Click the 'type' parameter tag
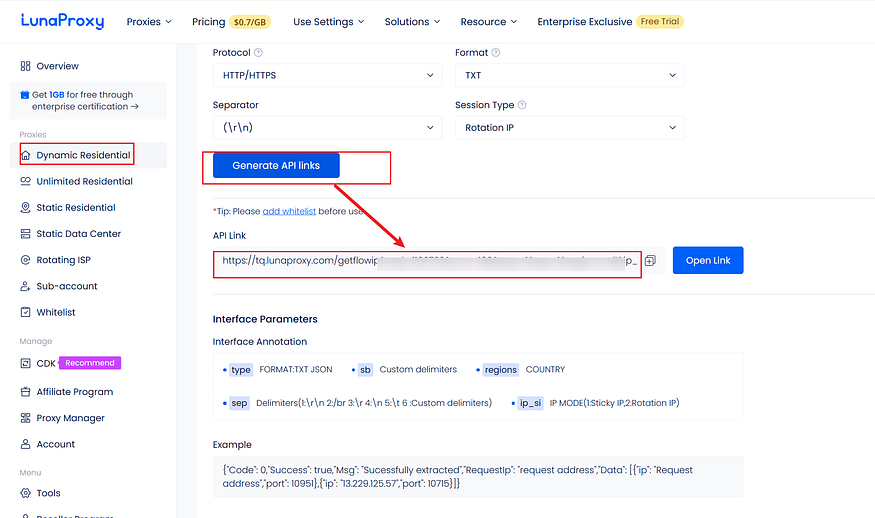 (x=241, y=370)
